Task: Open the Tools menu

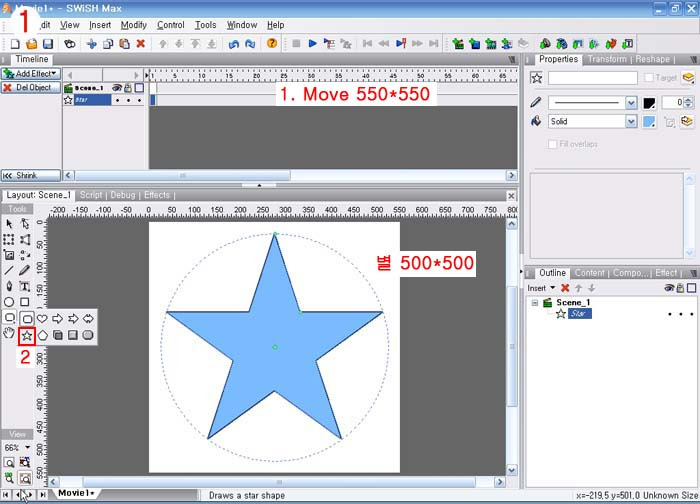Action: point(205,25)
